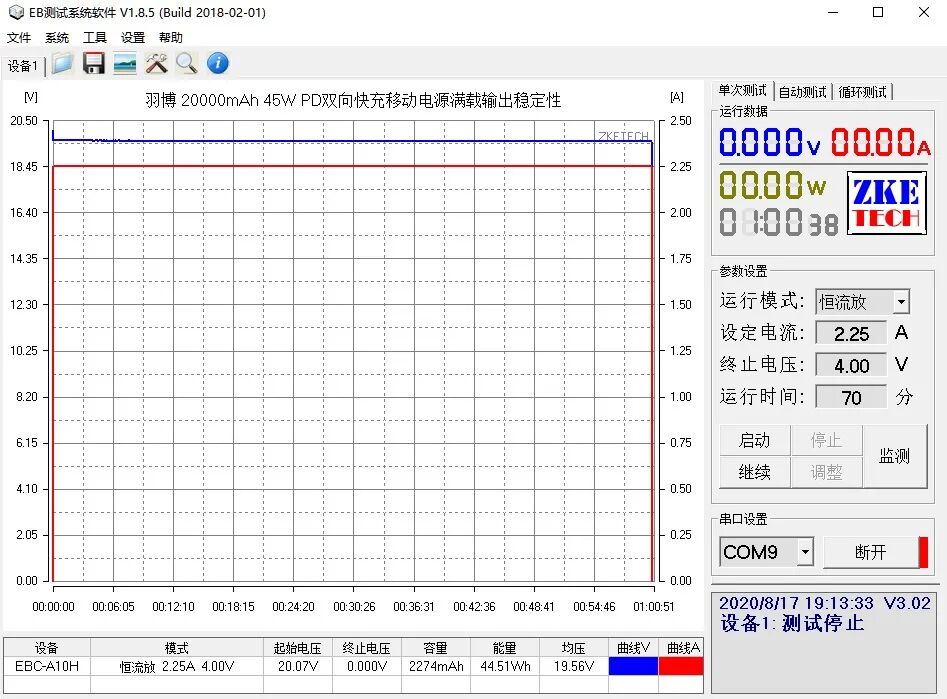
Task: Select the 恒流放 2.25A 4.00V mode cell
Action: (x=177, y=666)
